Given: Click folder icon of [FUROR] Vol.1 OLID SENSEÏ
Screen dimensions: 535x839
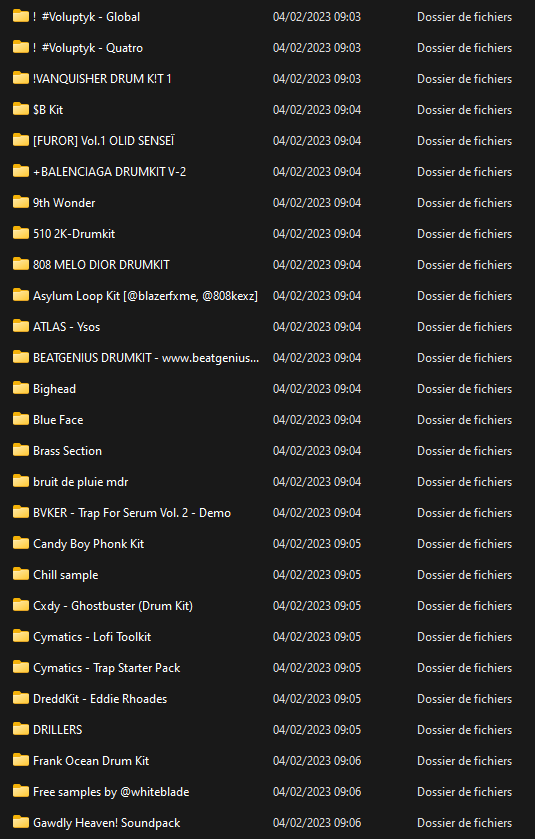Looking at the screenshot, I should point(21,140).
